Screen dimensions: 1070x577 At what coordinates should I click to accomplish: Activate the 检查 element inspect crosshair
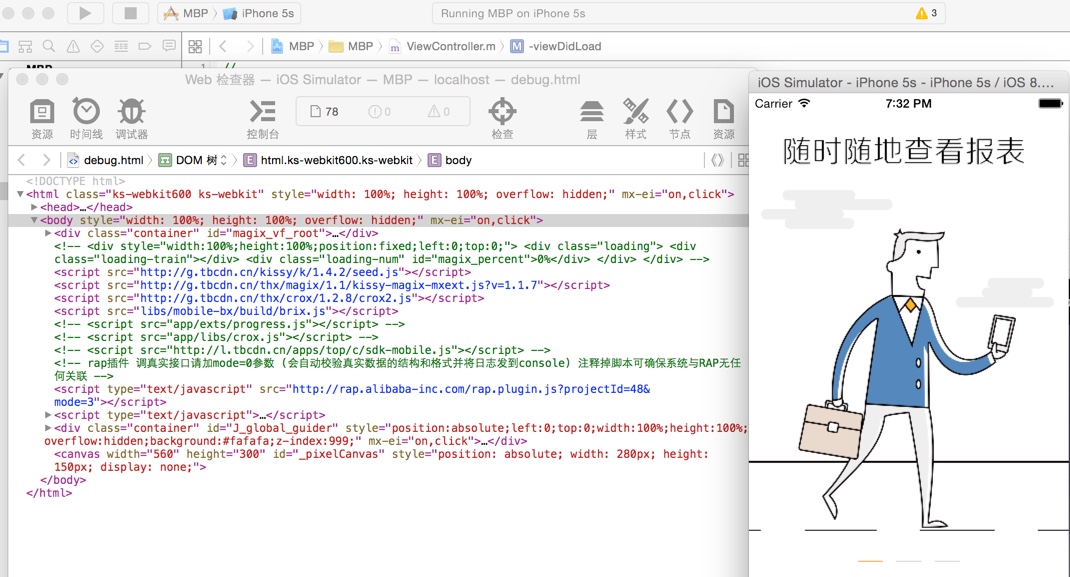502,119
